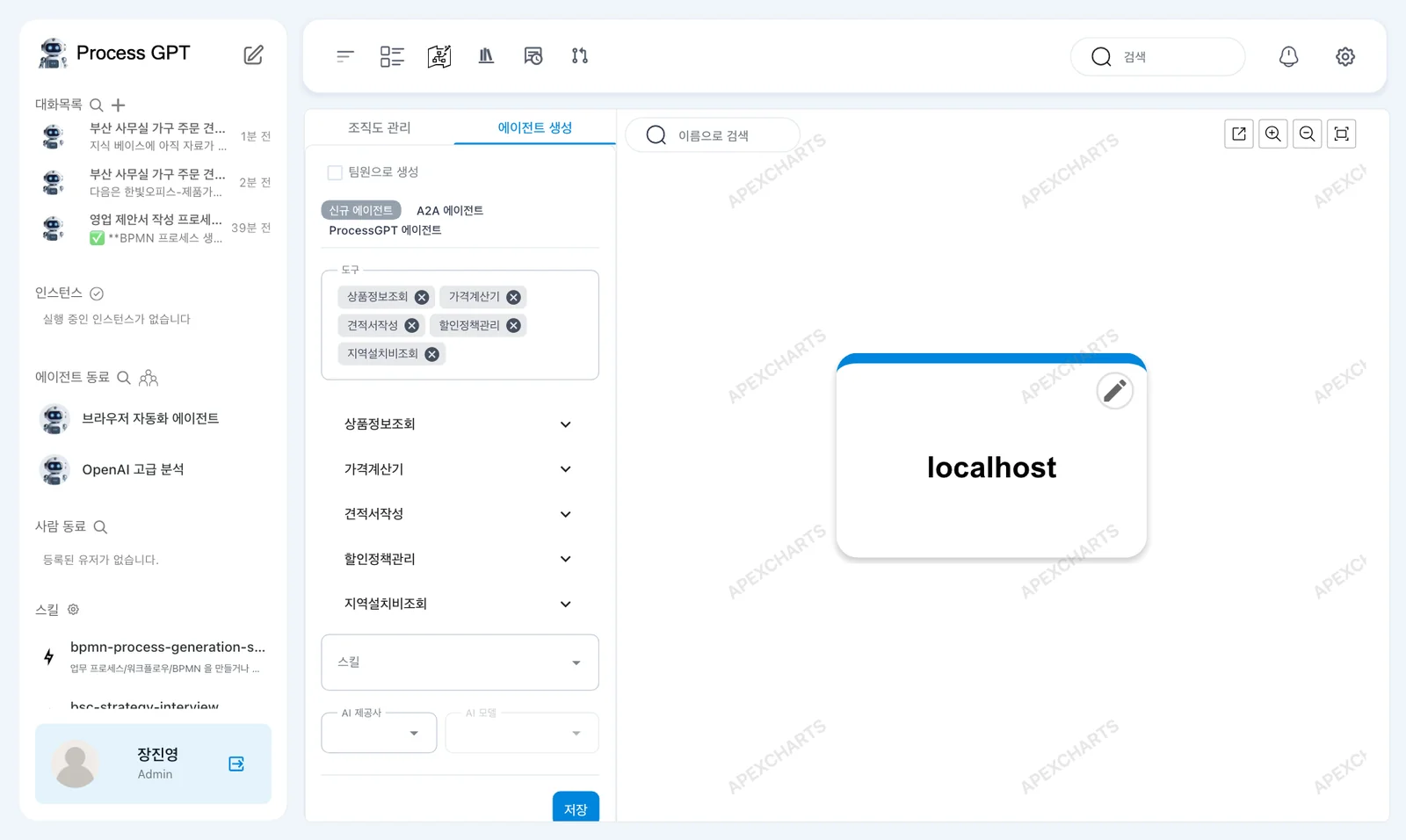
Task: Open notifications bell
Action: pos(1288,56)
